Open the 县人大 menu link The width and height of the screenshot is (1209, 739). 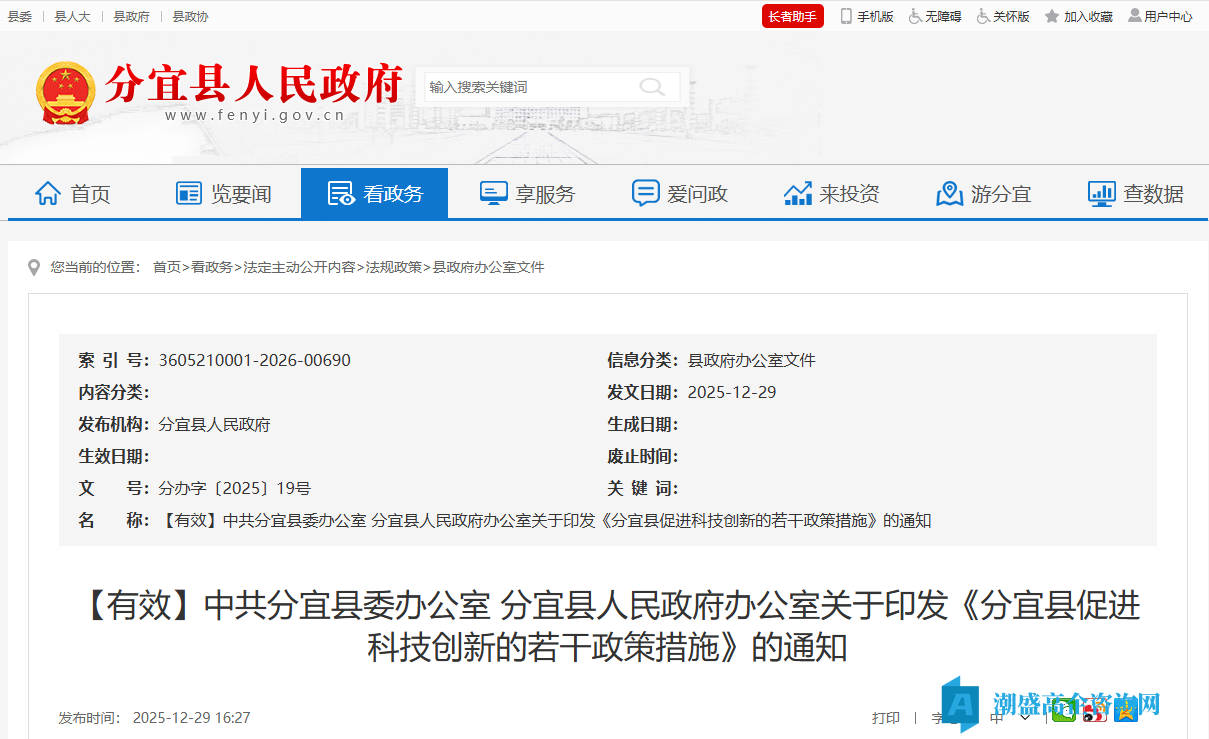tap(71, 16)
